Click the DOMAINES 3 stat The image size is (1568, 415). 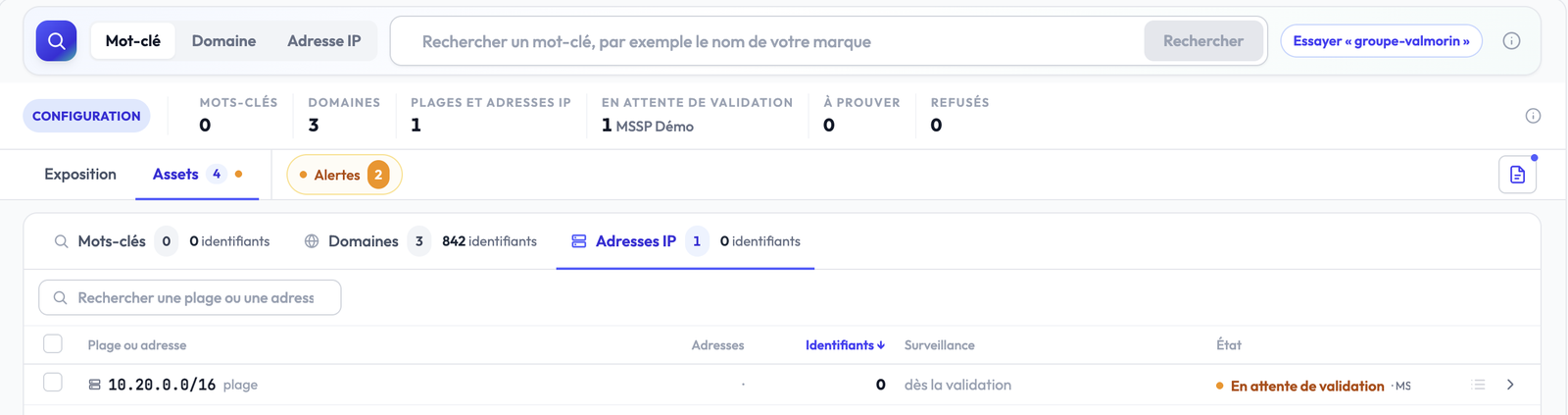[344, 115]
